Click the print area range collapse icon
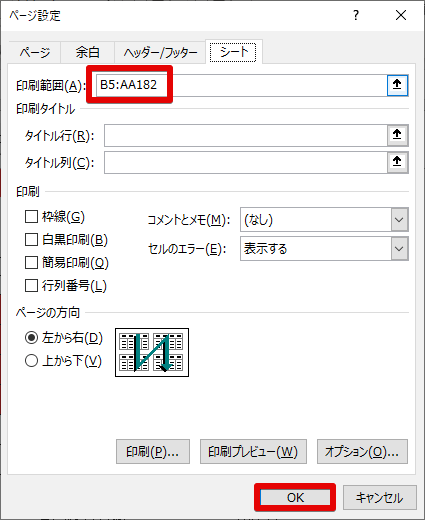Image resolution: width=425 pixels, height=520 pixels. tap(397, 85)
